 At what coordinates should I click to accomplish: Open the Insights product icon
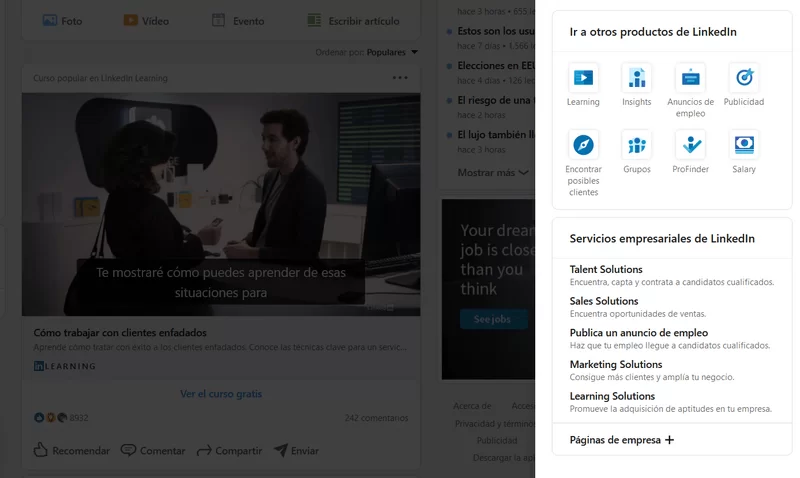coord(637,78)
